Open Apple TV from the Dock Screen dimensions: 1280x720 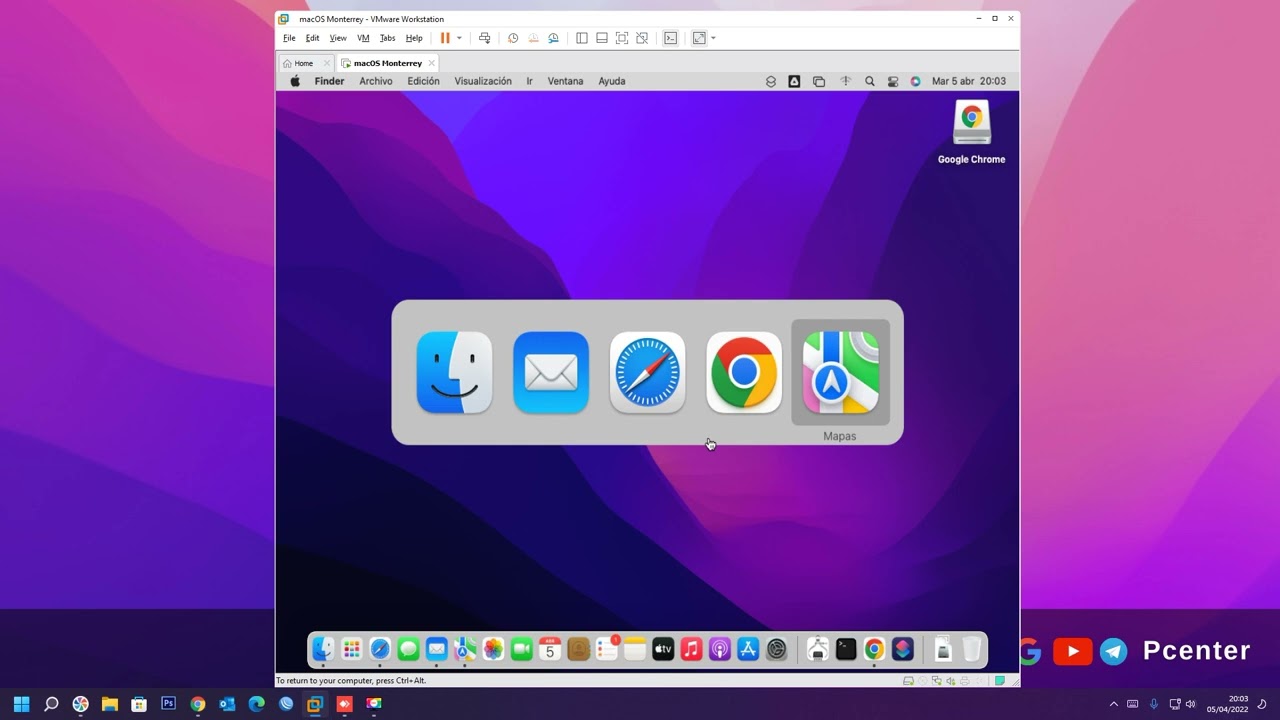point(663,650)
